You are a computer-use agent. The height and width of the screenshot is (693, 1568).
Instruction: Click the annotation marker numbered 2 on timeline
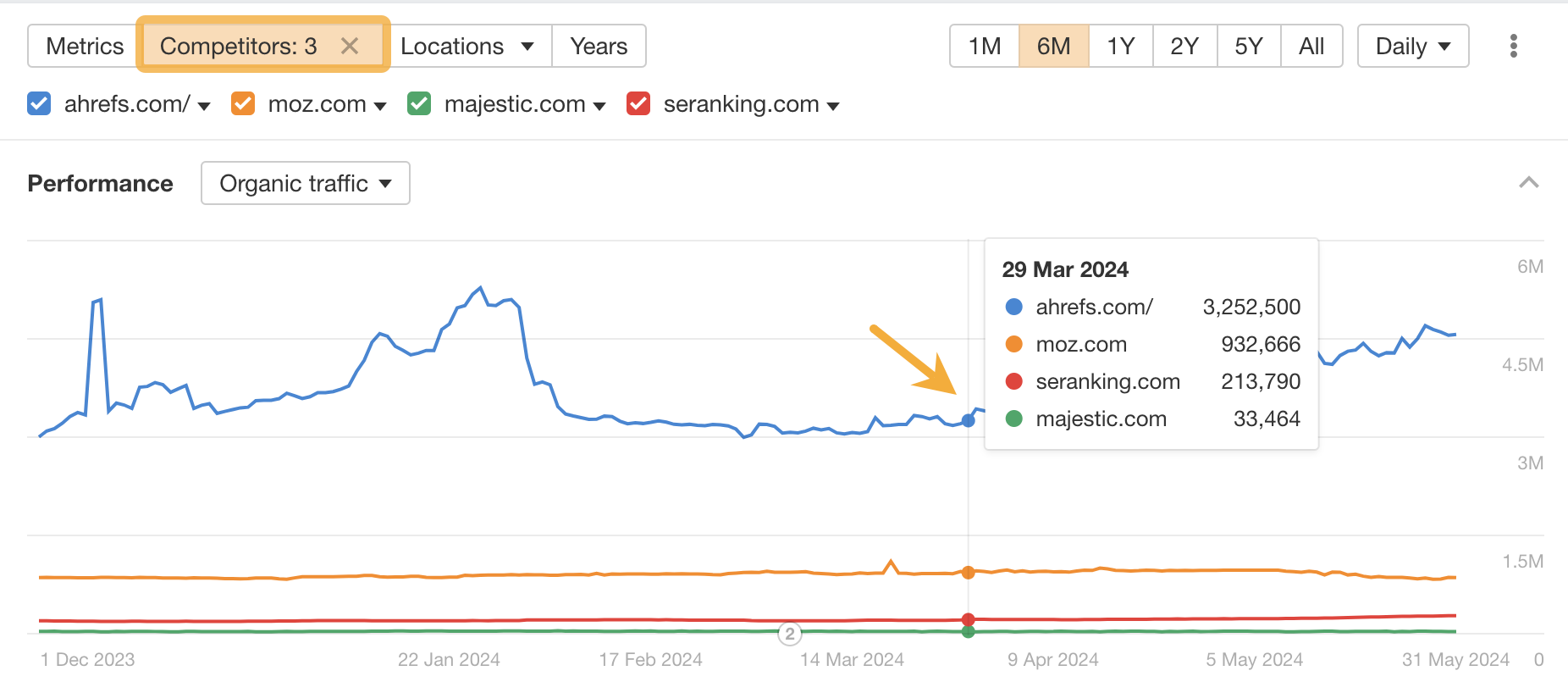point(789,634)
